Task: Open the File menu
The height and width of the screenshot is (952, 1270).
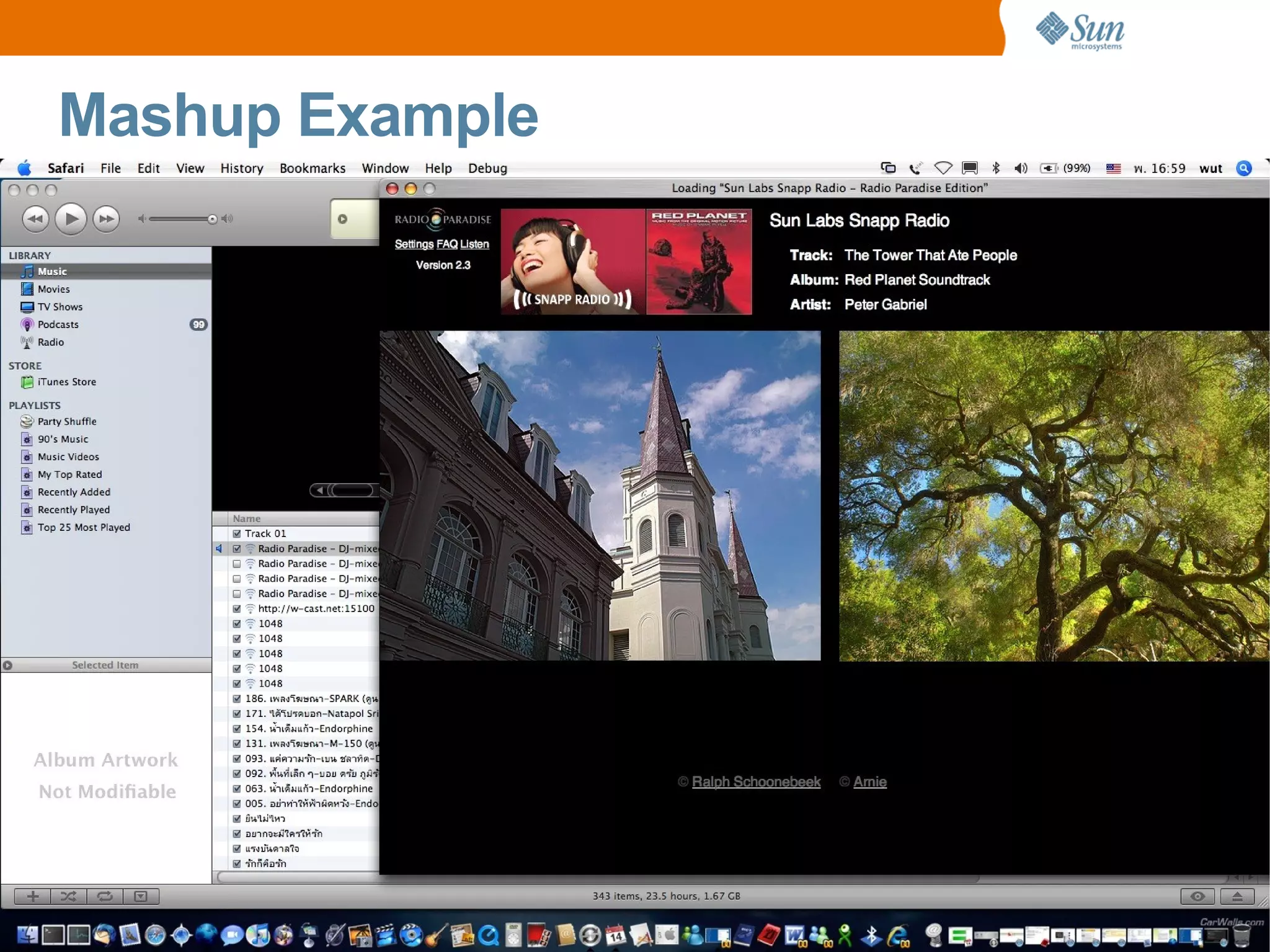Action: coord(110,169)
